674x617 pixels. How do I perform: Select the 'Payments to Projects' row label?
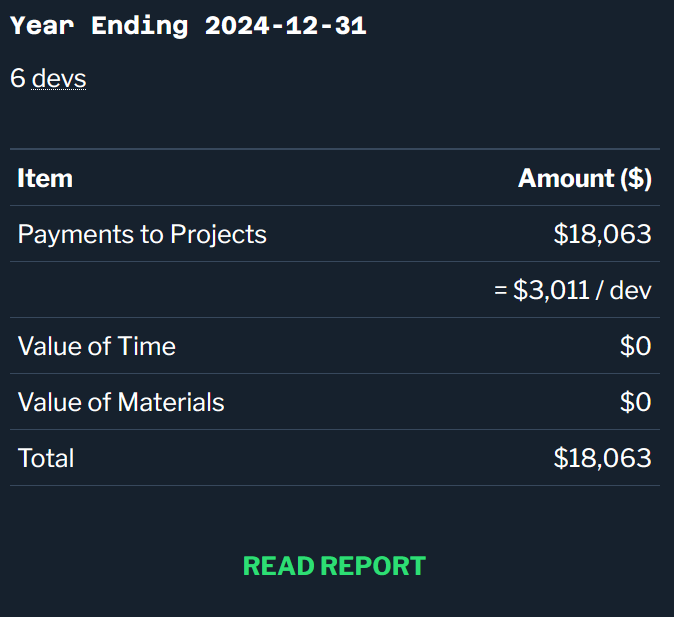142,234
